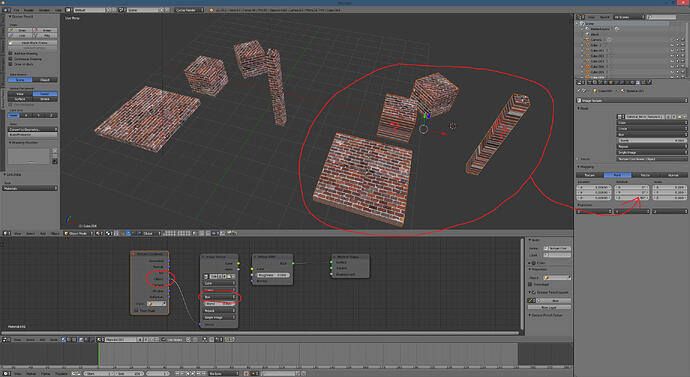Viewport: 690px width, 377px height.
Task: Open the Modifiers properties tab icon
Action: click(x=622, y=83)
